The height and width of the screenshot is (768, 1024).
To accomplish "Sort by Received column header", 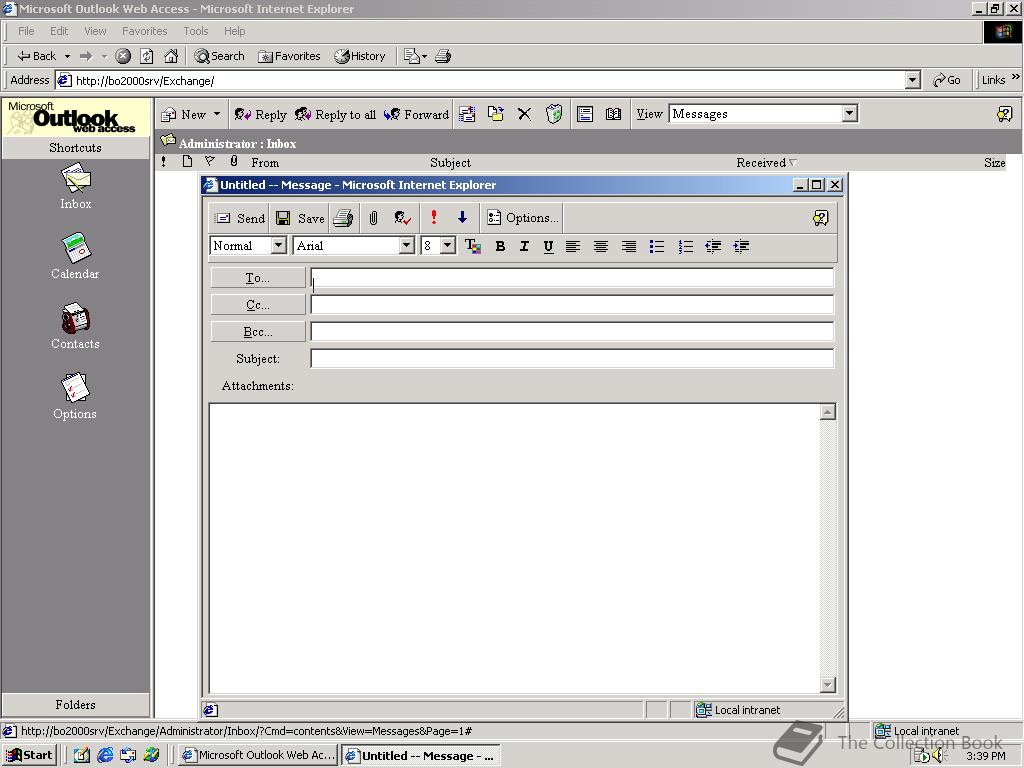I will 765,163.
